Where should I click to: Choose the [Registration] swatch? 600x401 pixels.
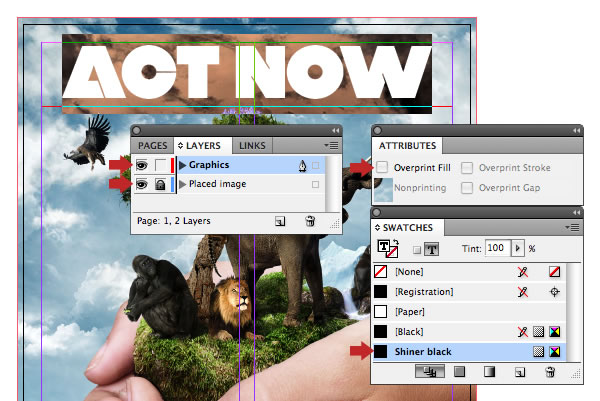(x=470, y=292)
